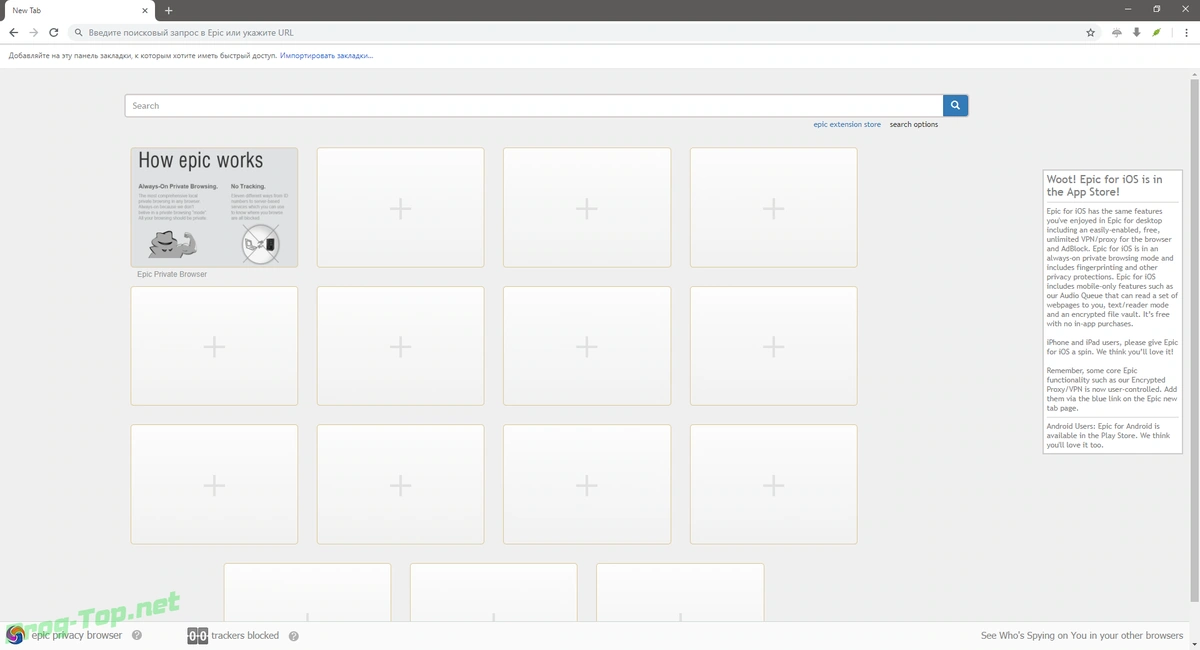1200x650 pixels.
Task: Click the trackers blocked label
Action: tap(245, 635)
